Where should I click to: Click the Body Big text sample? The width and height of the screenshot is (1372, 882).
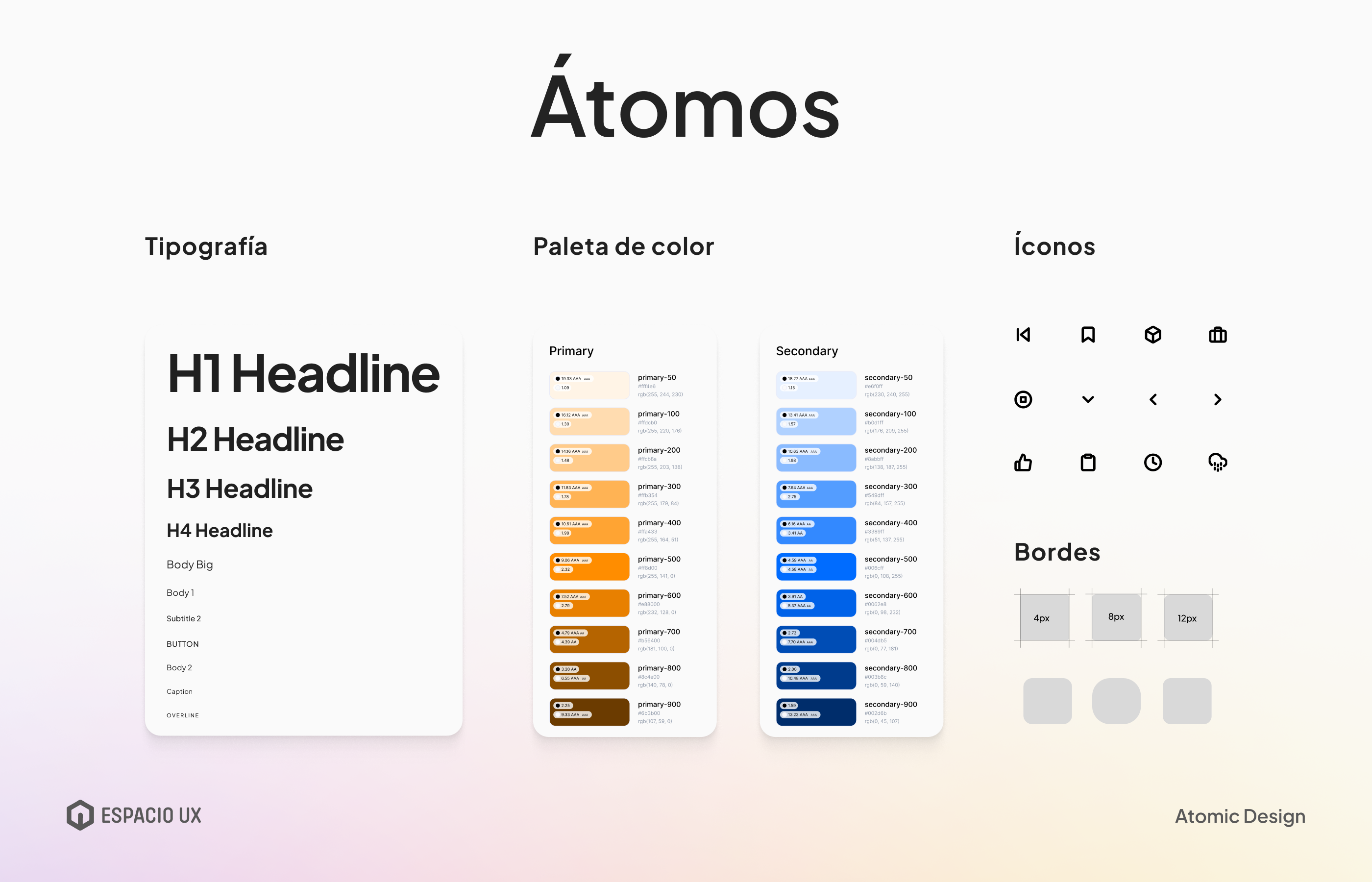190,564
